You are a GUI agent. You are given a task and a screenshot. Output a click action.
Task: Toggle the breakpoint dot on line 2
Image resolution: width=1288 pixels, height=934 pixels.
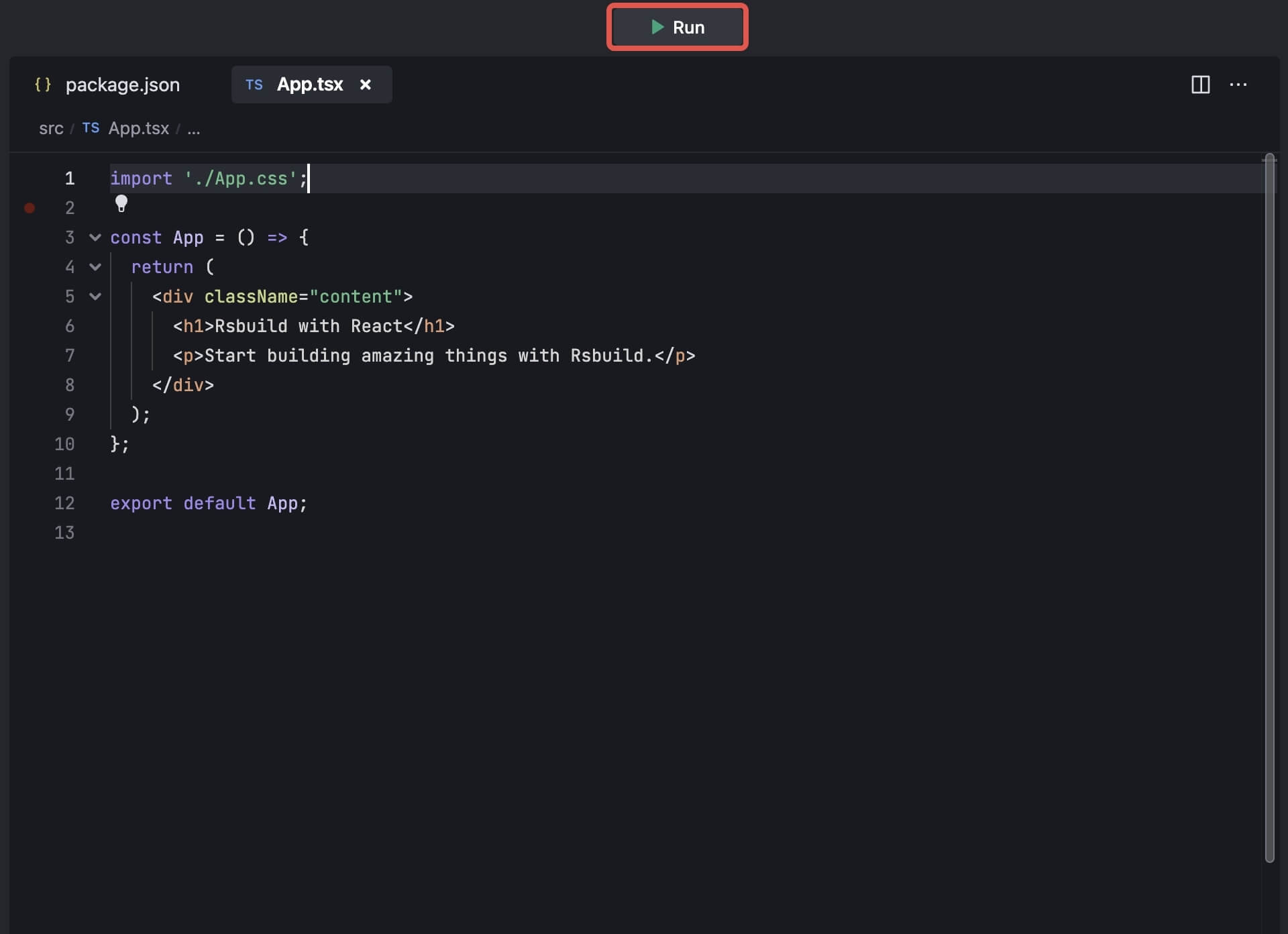pos(30,208)
